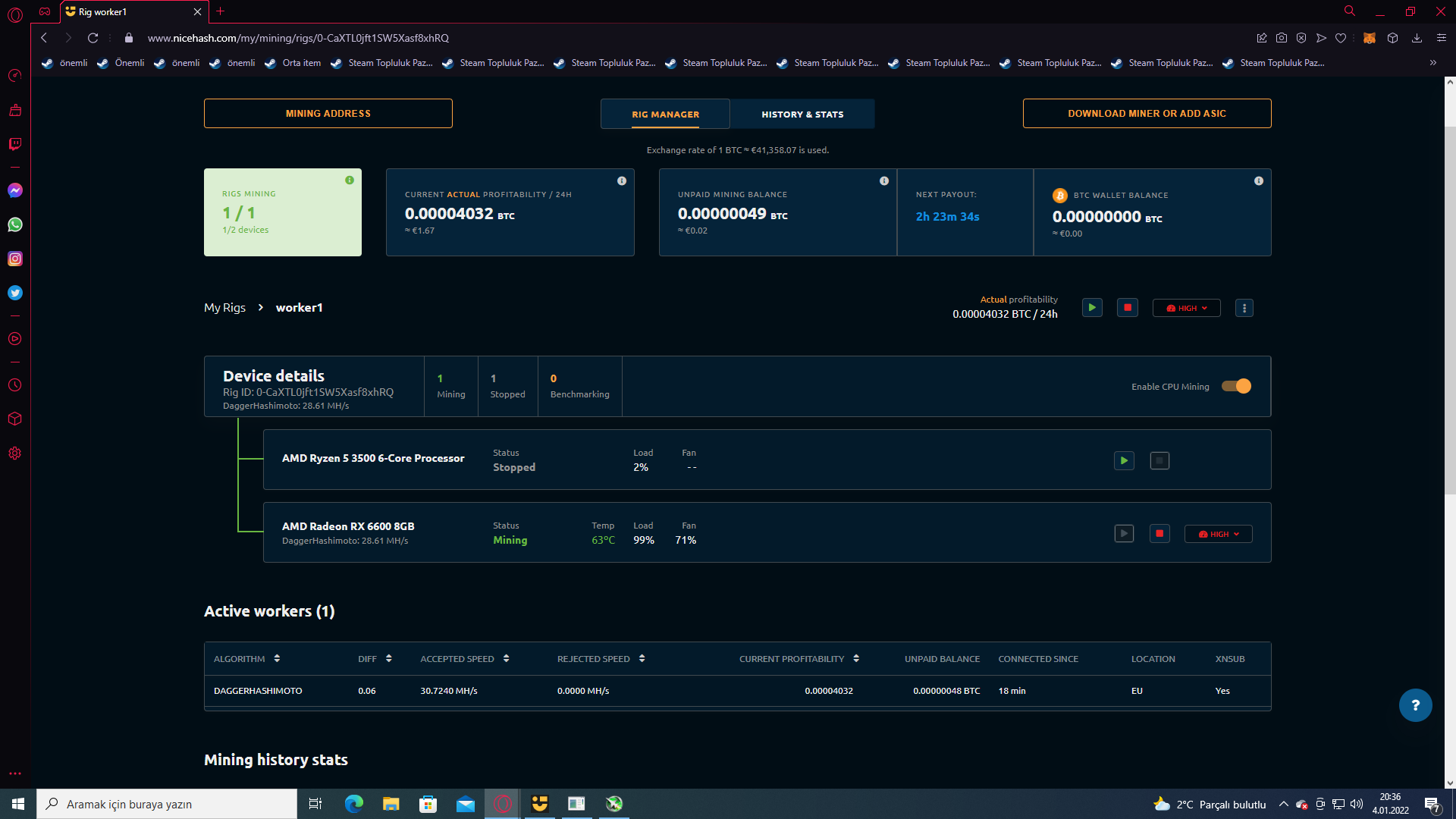Open History clock in Opera sidebar

(15, 385)
